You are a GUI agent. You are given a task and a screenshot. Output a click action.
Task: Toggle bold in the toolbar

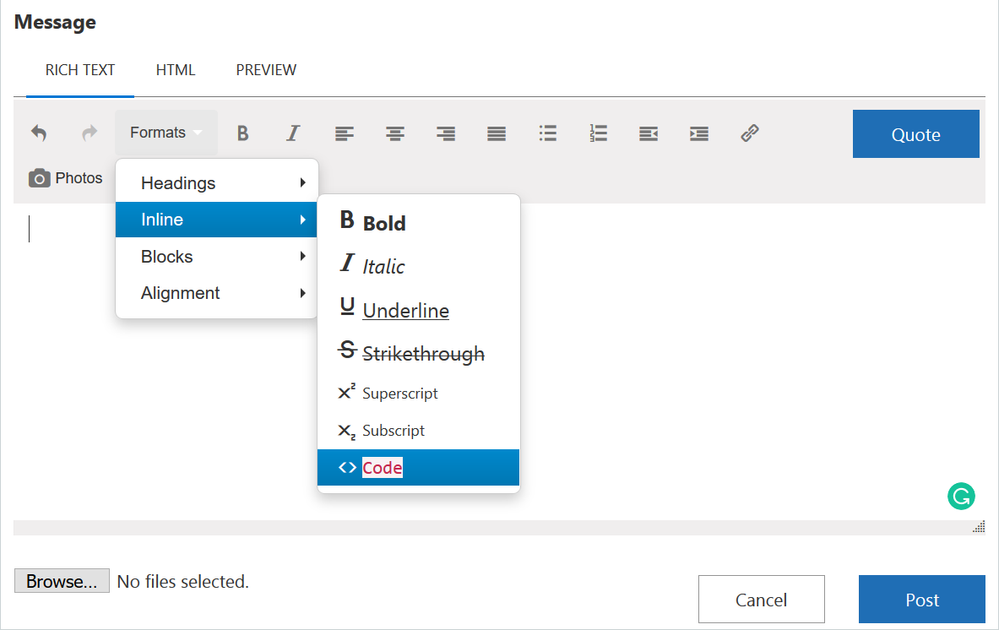click(x=242, y=133)
